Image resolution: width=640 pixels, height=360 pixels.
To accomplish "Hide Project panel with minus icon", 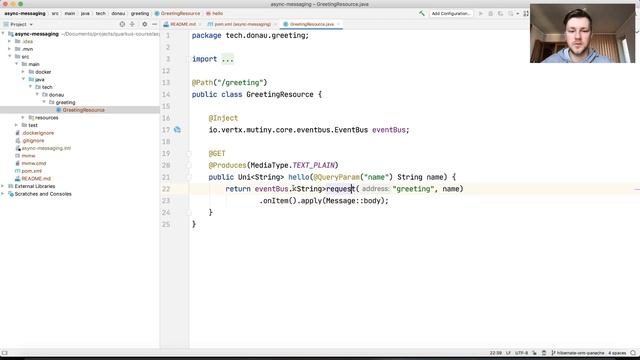I will [154, 24].
